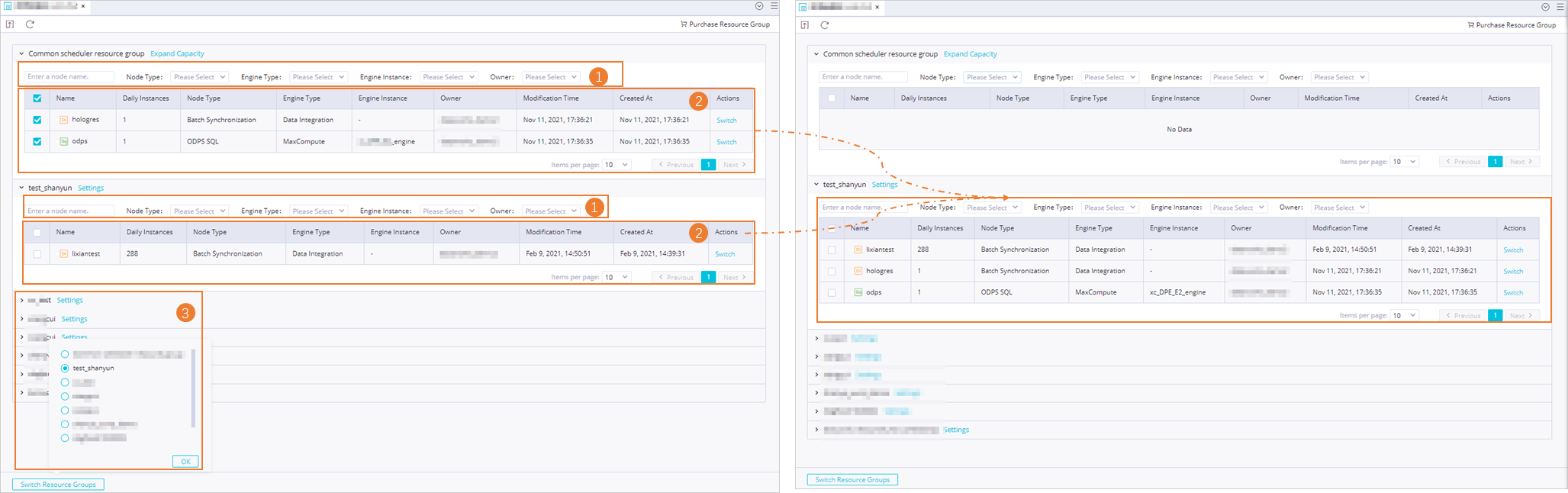Click Switch Resource Groups button in the left window
The height and width of the screenshot is (493, 1568).
point(58,485)
